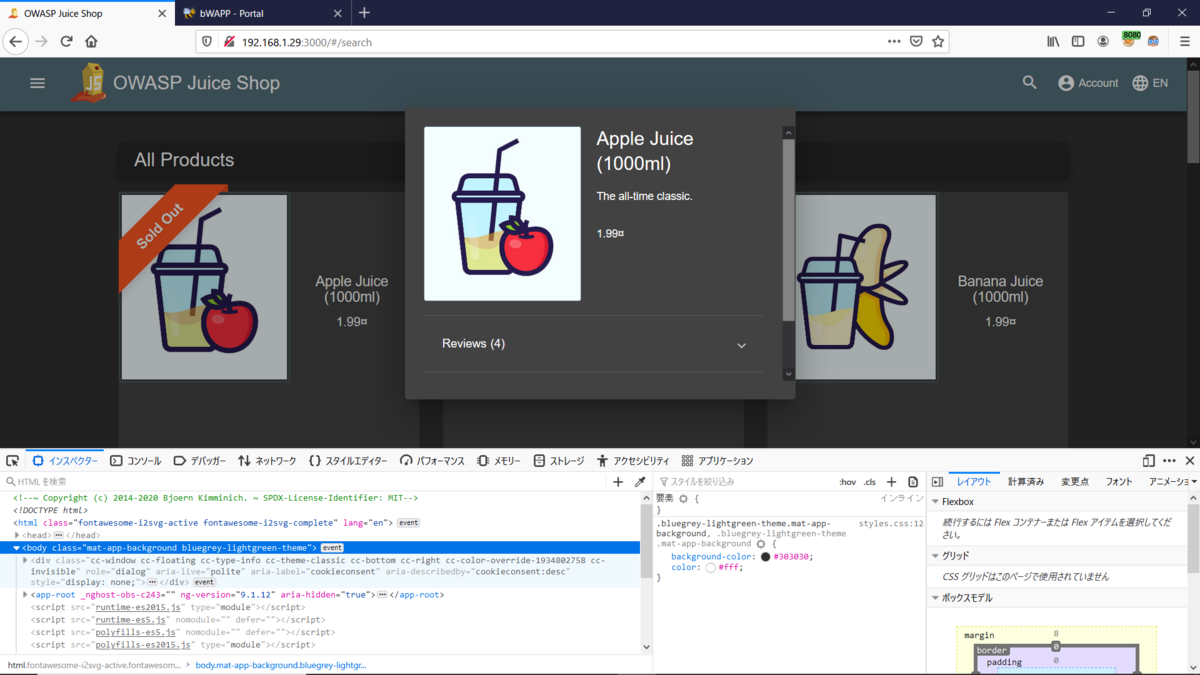Expand the head element node

[17, 535]
